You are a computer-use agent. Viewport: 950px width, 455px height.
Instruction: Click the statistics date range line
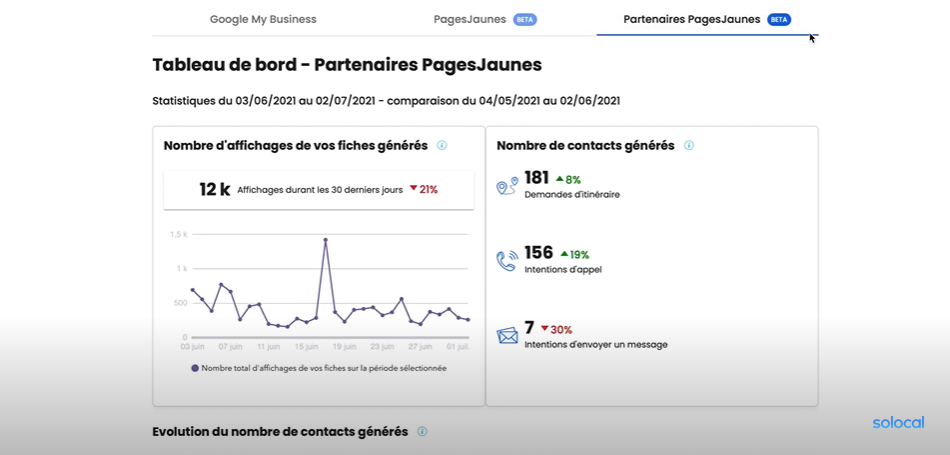(x=386, y=101)
